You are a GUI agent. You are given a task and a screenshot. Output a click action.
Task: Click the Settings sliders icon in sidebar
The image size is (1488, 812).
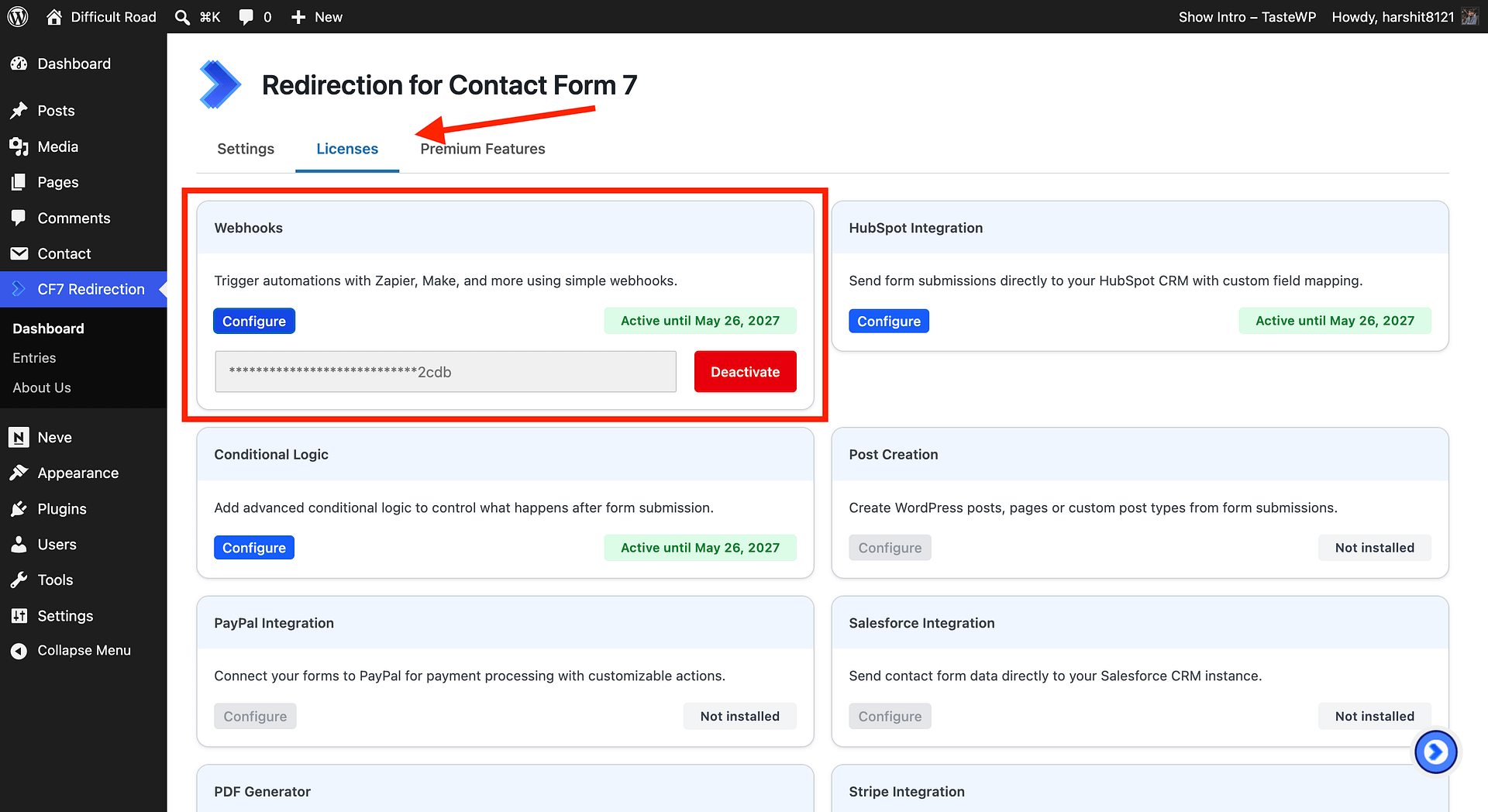[19, 615]
